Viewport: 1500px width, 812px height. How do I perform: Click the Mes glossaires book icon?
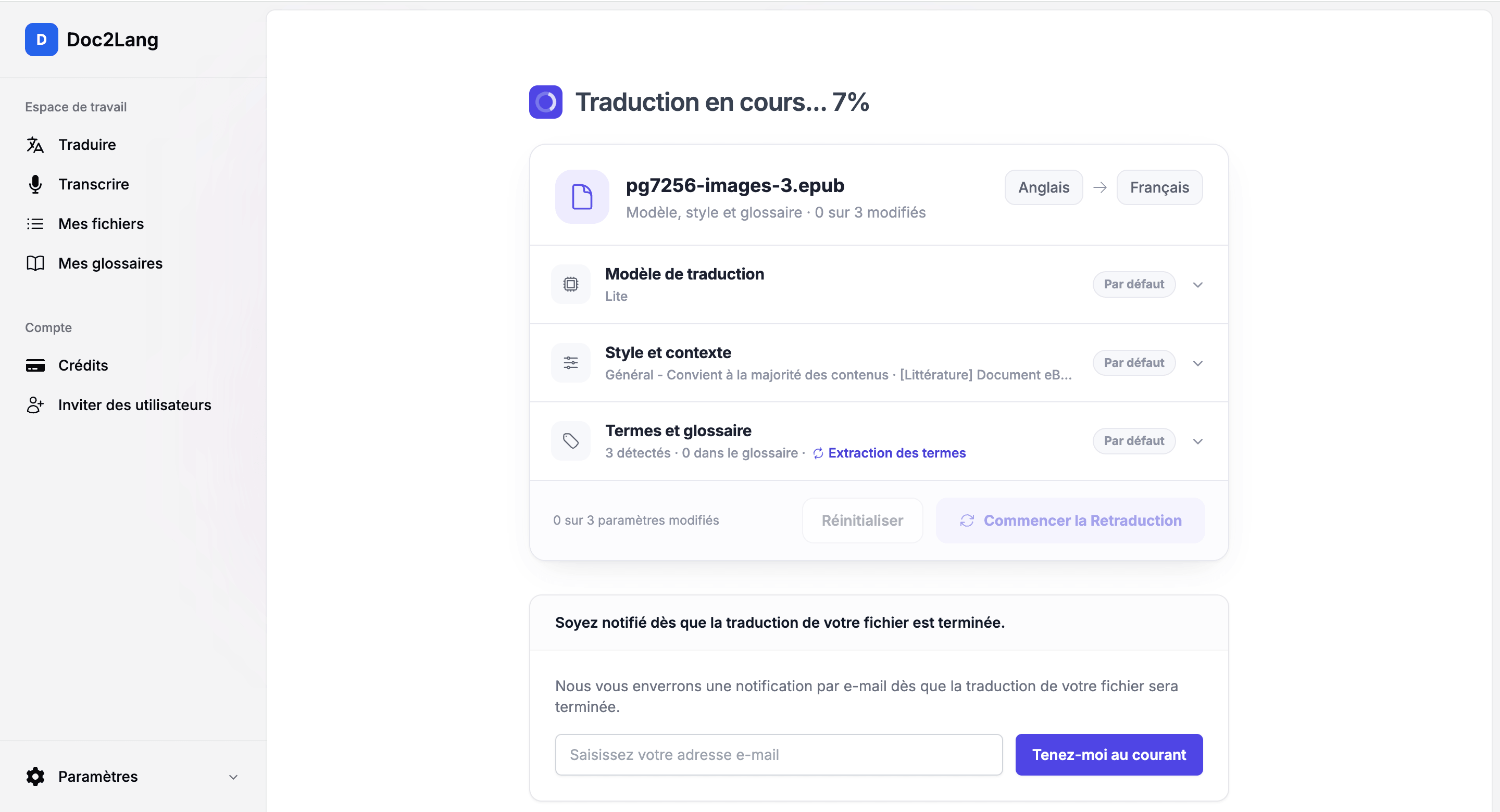pos(35,263)
